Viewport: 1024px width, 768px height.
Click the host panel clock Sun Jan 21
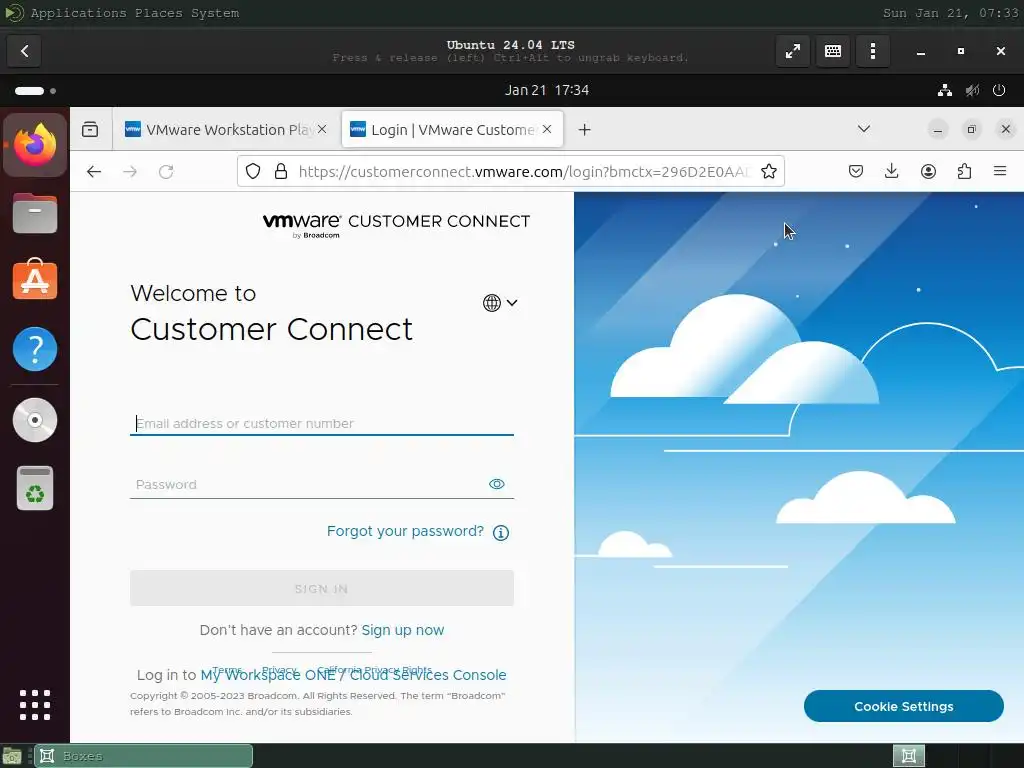pyautogui.click(x=950, y=13)
